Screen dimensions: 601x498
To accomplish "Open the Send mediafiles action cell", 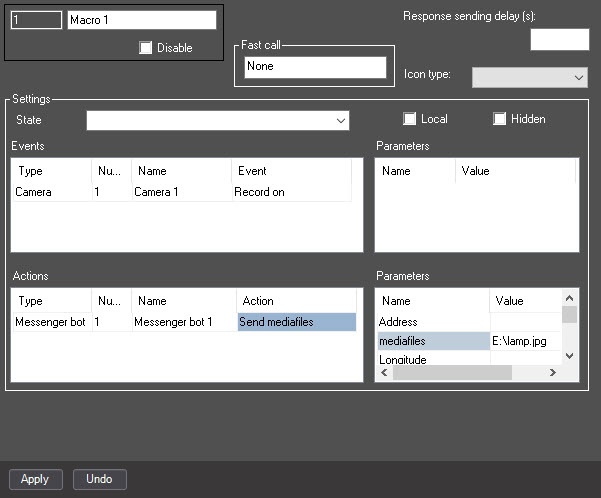I will [297, 322].
